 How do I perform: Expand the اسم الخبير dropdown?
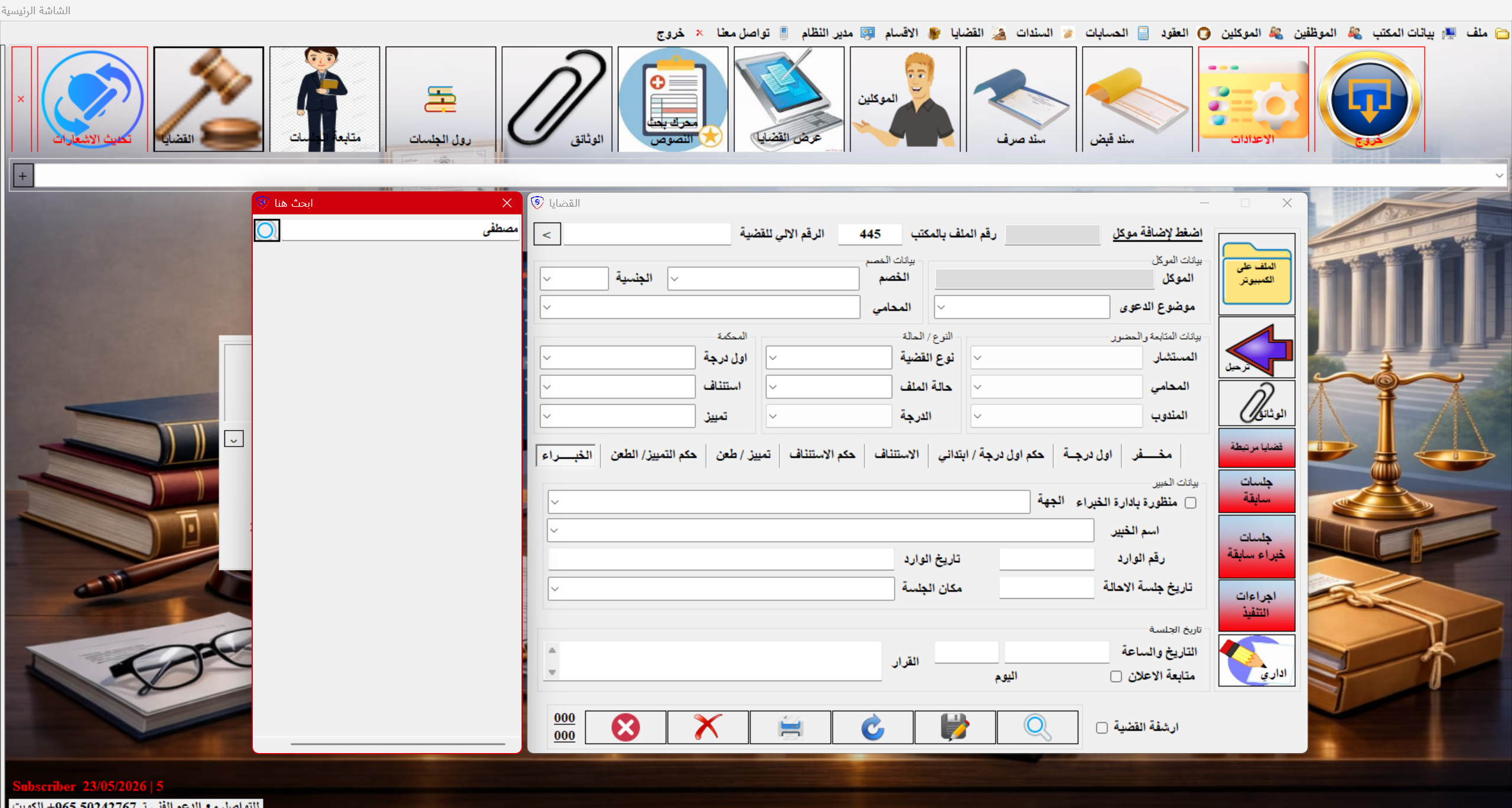pyautogui.click(x=554, y=530)
